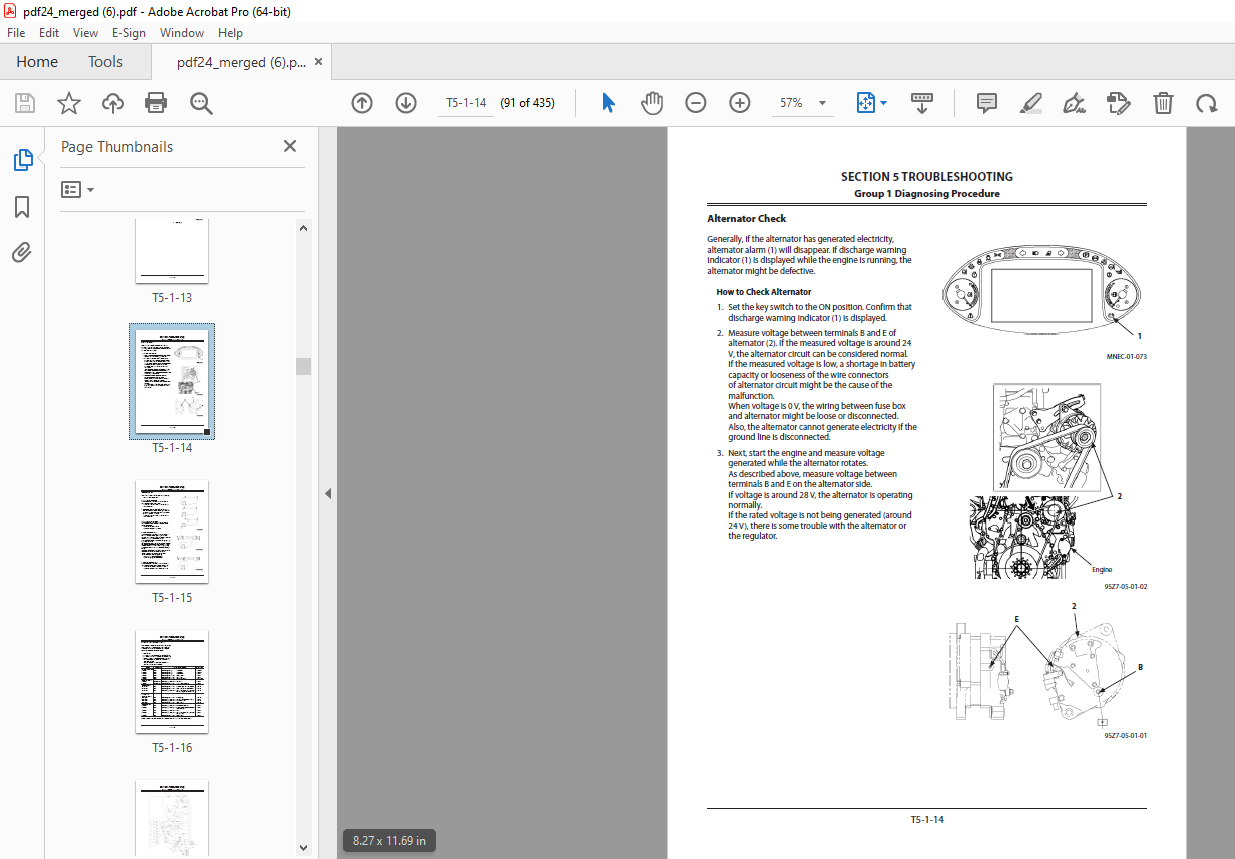Viewport: 1235px width, 859px height.
Task: Select the pdf24_merged document tab
Action: [242, 62]
